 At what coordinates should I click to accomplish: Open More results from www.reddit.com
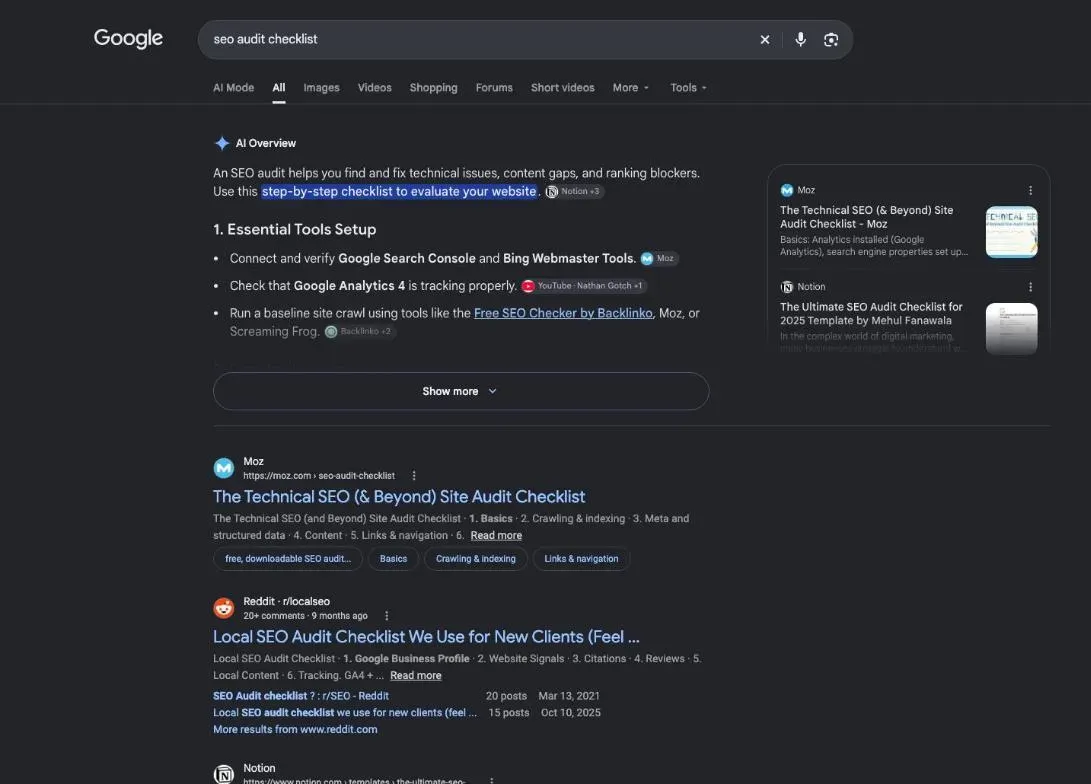pyautogui.click(x=295, y=729)
